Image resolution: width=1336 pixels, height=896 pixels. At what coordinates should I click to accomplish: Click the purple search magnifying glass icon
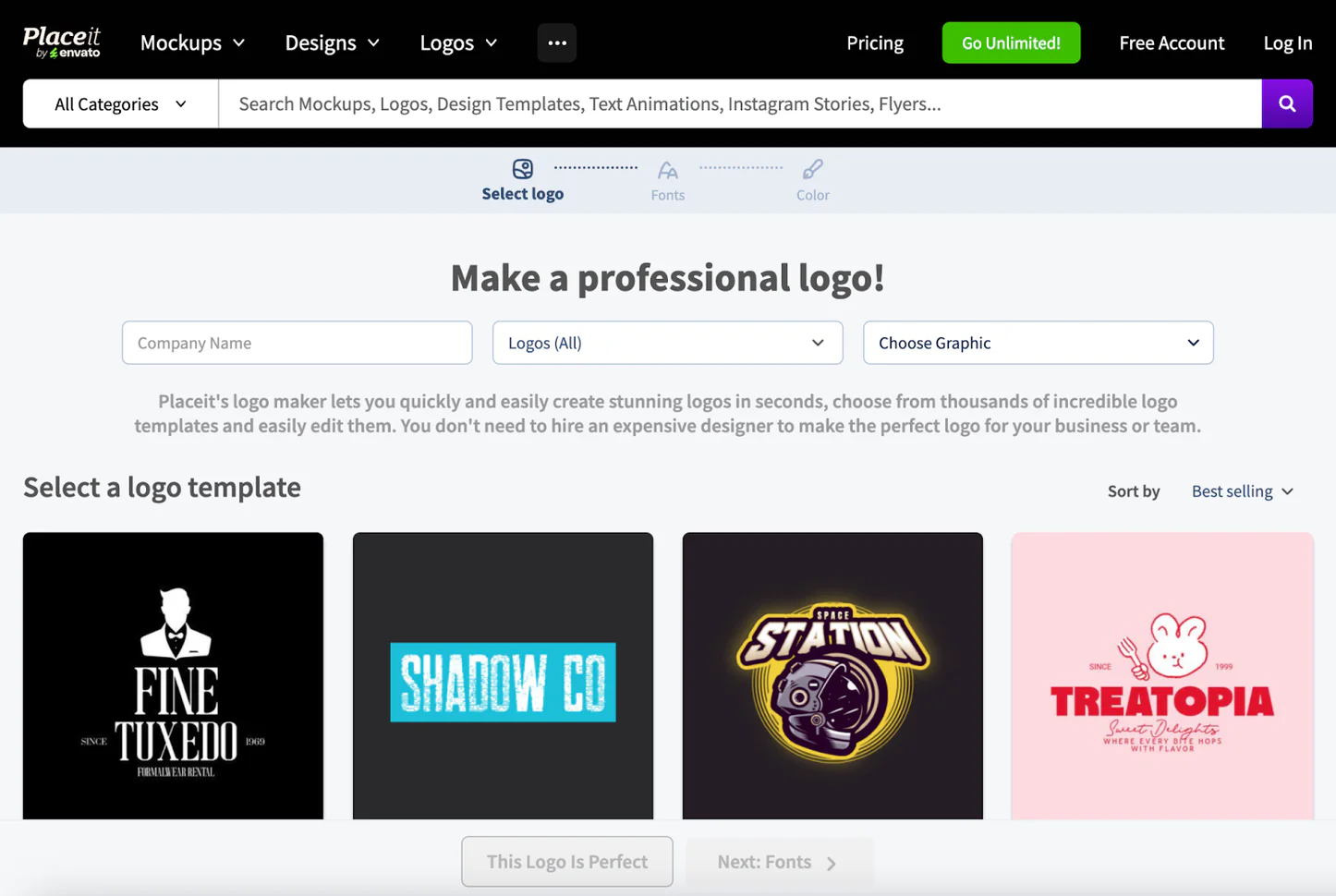(x=1287, y=103)
